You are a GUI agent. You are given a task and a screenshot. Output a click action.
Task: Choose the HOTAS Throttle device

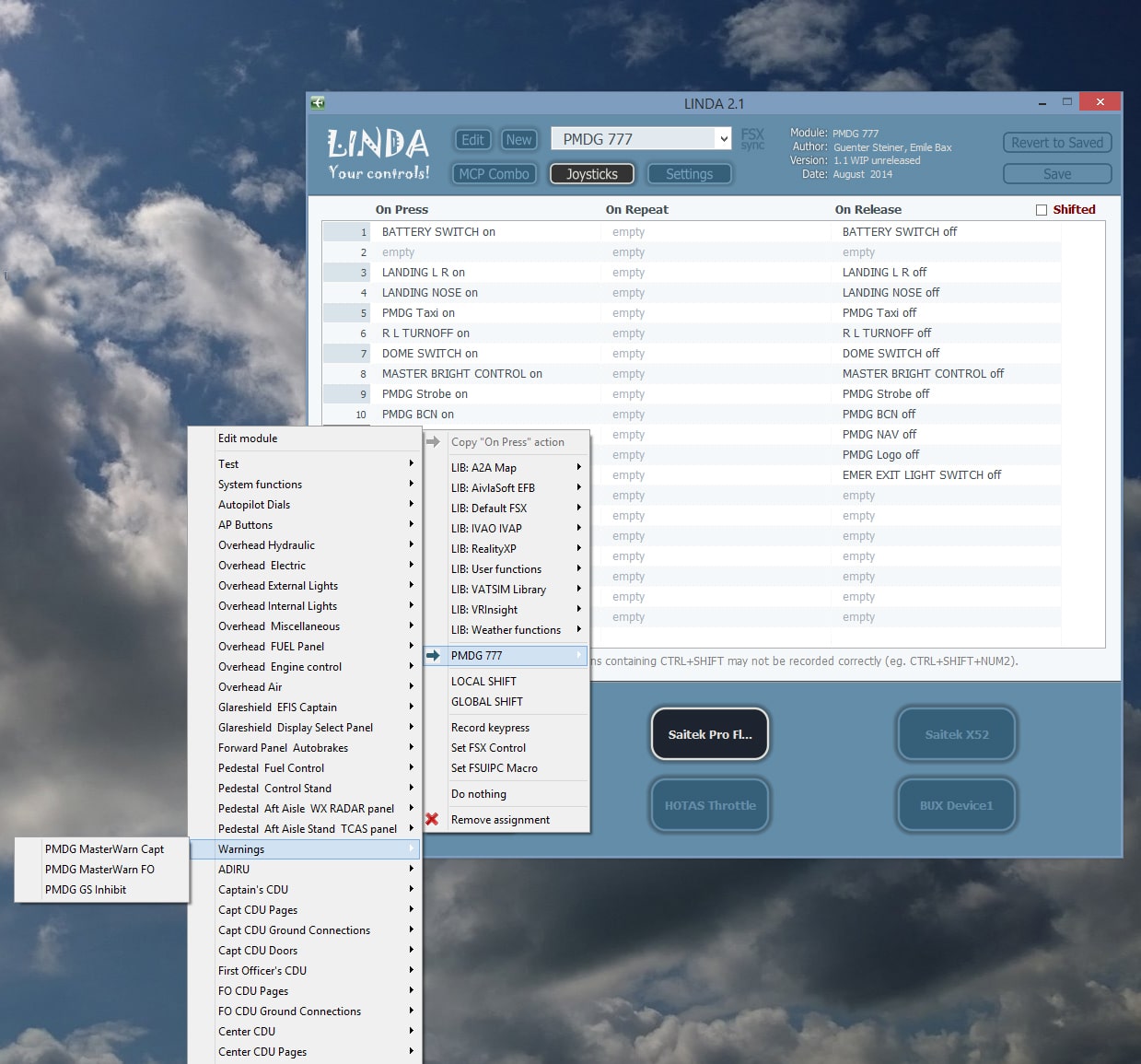[710, 805]
